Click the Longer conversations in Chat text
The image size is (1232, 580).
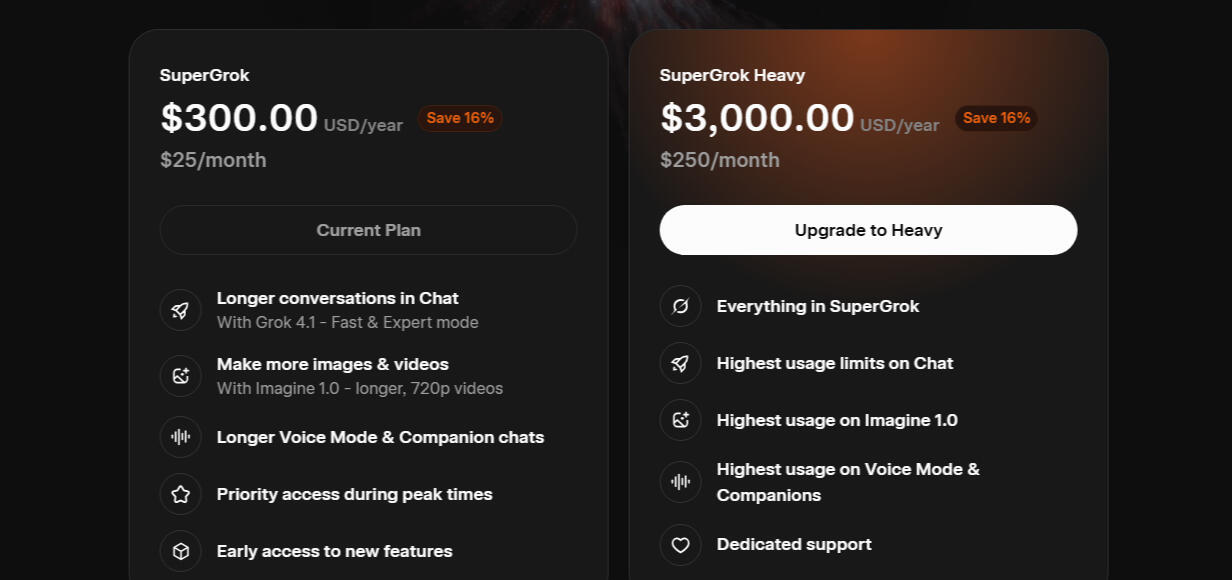pos(338,298)
